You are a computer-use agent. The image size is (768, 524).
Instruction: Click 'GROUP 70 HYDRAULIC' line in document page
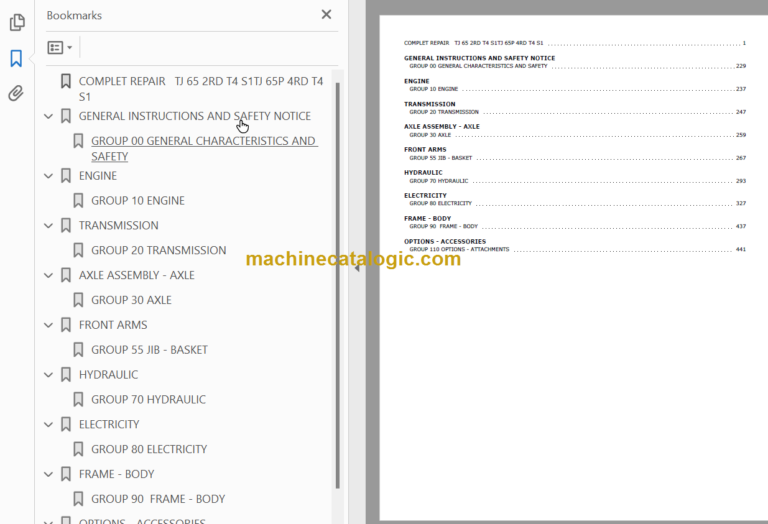[x=439, y=181]
